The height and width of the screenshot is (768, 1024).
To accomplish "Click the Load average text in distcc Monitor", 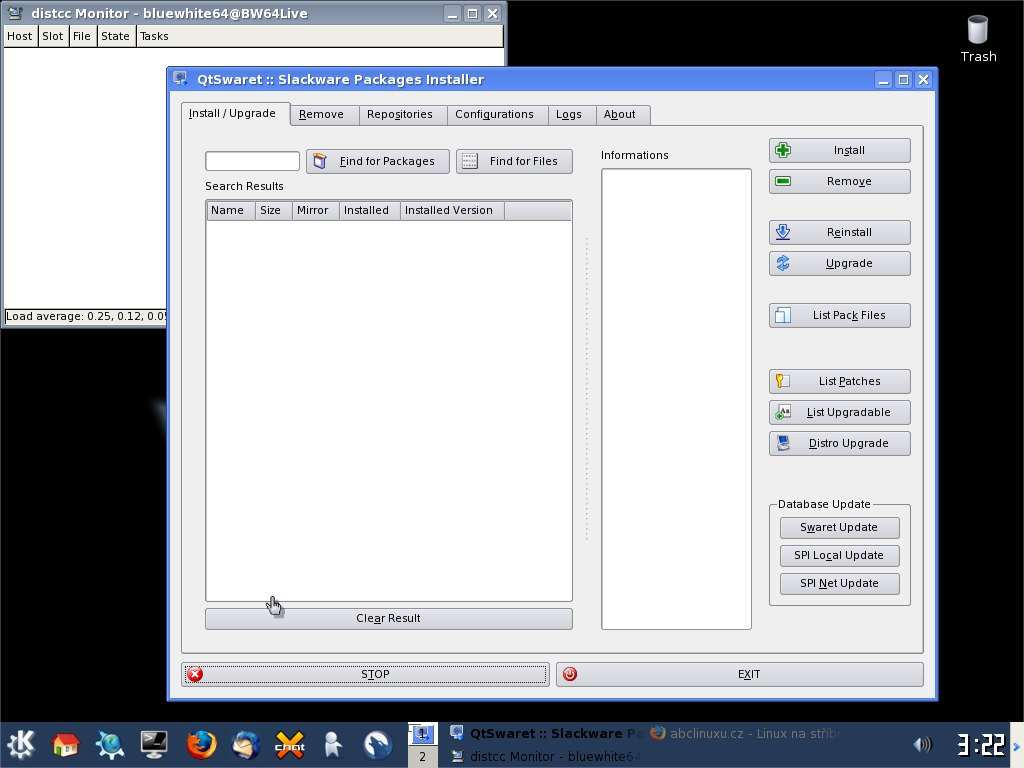I will (x=86, y=317).
